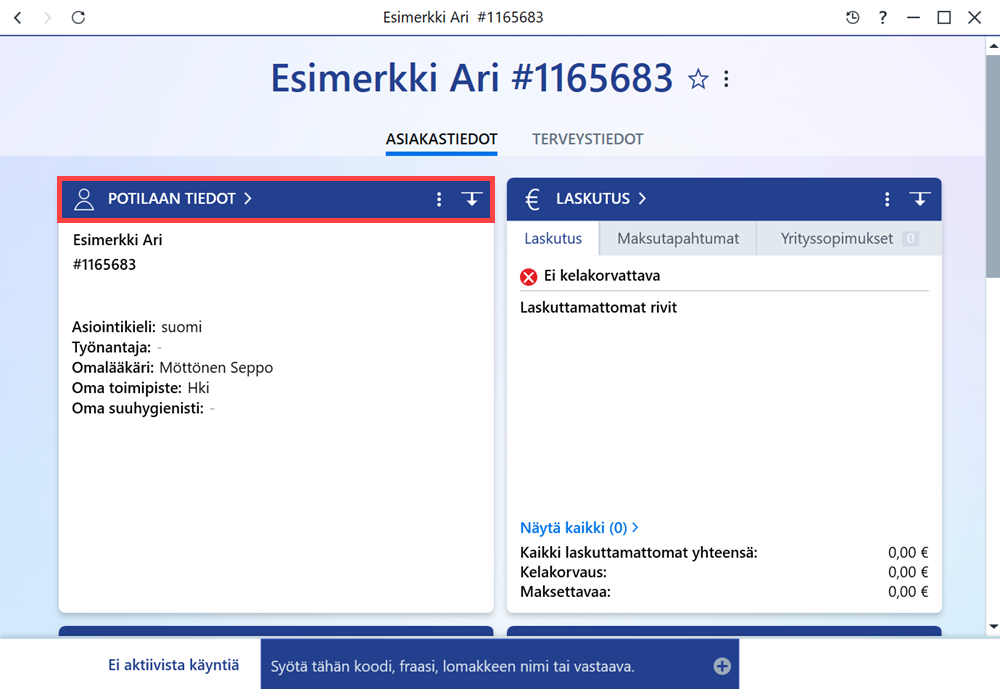Click the Oma suuhygienisti label
Screen dimensions: 1000x689
click(138, 408)
